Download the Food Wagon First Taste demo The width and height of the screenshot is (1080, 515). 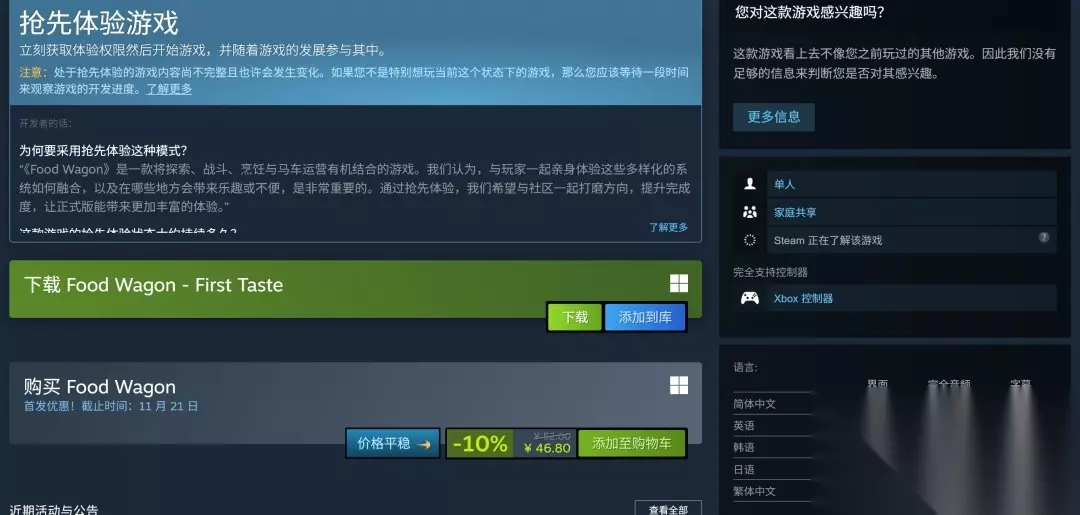(575, 317)
